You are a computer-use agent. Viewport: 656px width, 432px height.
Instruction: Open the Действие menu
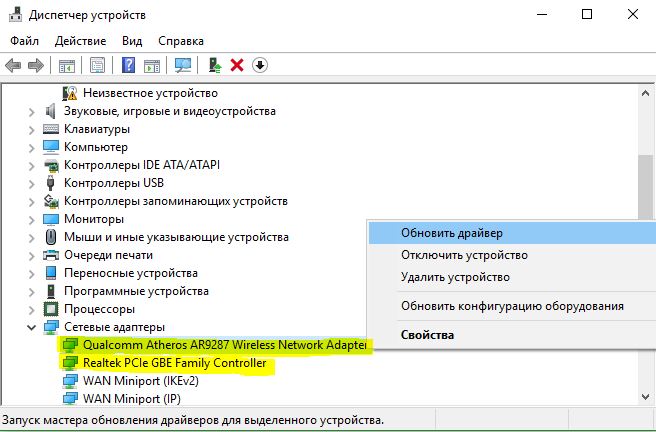(x=80, y=41)
